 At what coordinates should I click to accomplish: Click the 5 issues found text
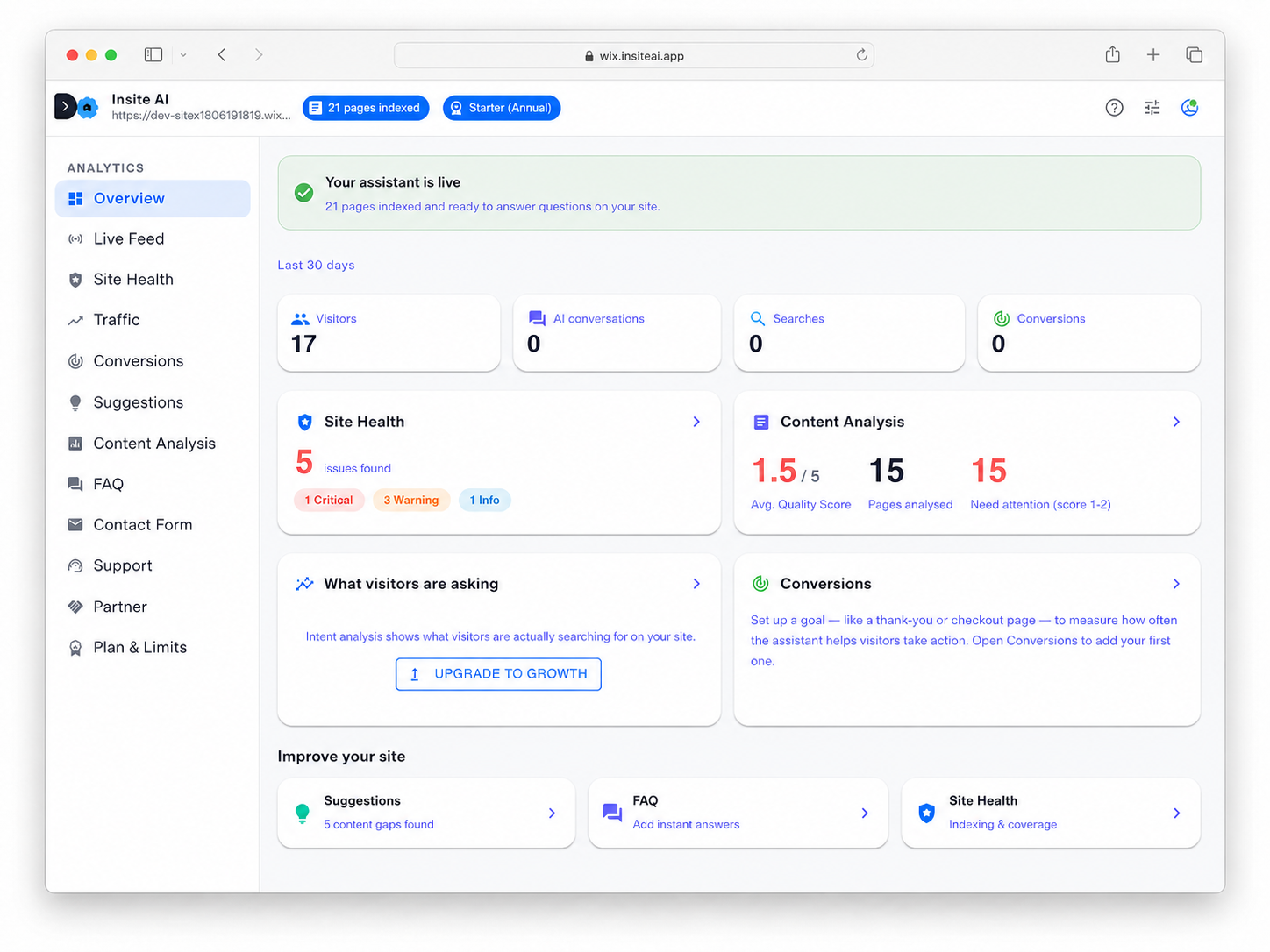343,463
